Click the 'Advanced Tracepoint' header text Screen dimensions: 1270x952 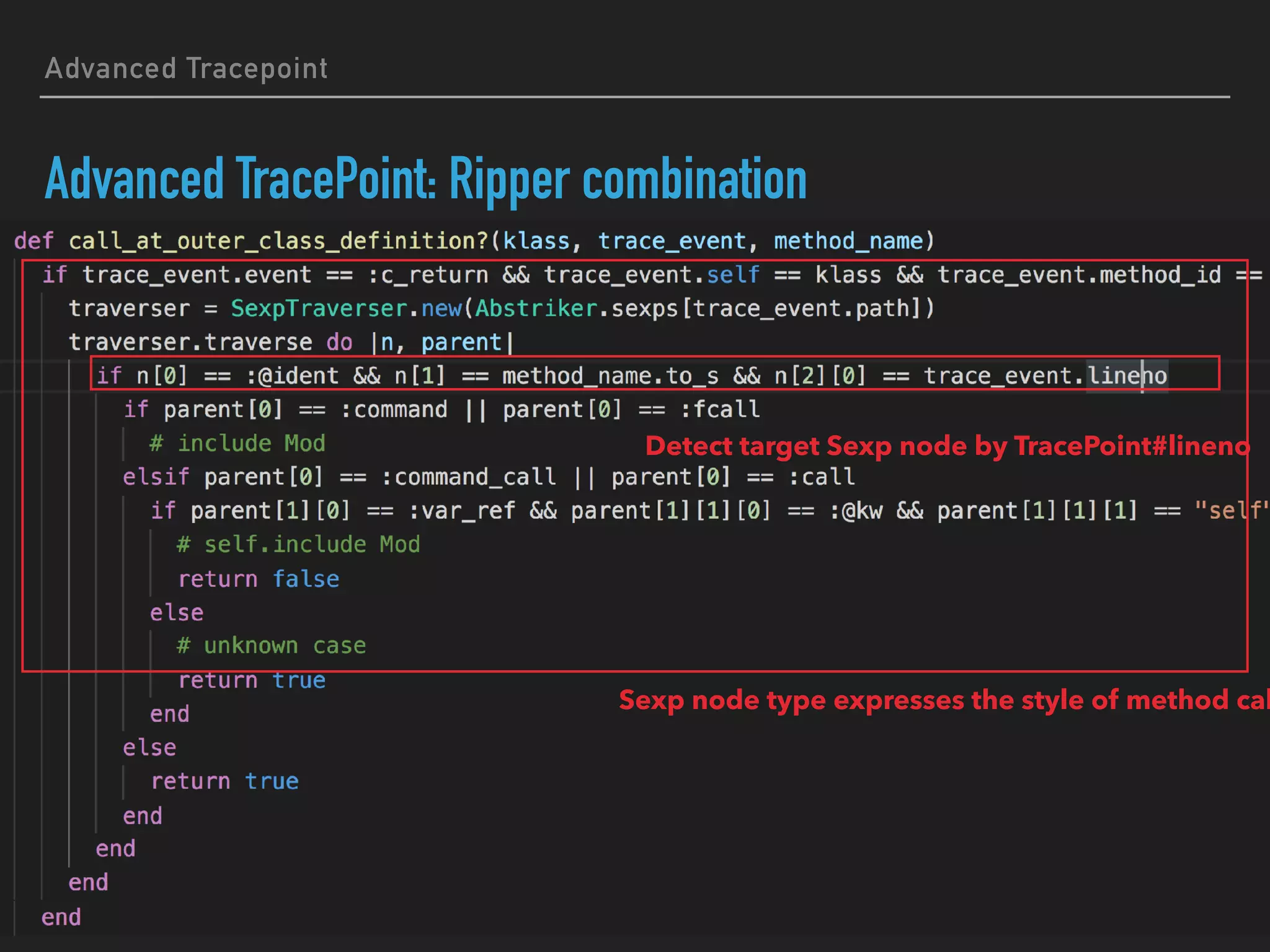(186, 68)
